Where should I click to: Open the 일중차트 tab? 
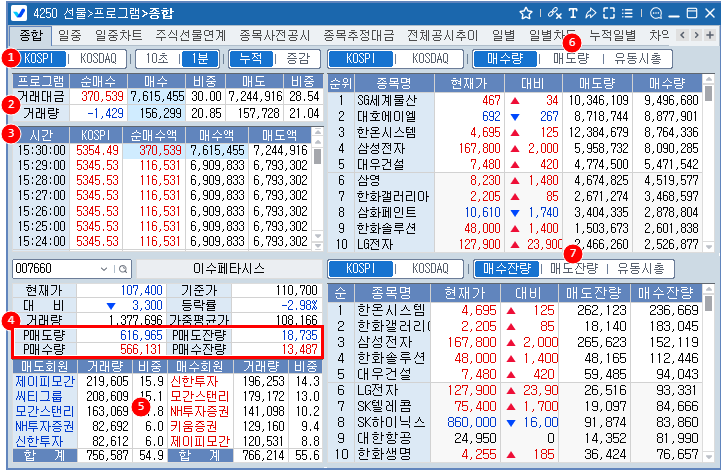[117, 36]
